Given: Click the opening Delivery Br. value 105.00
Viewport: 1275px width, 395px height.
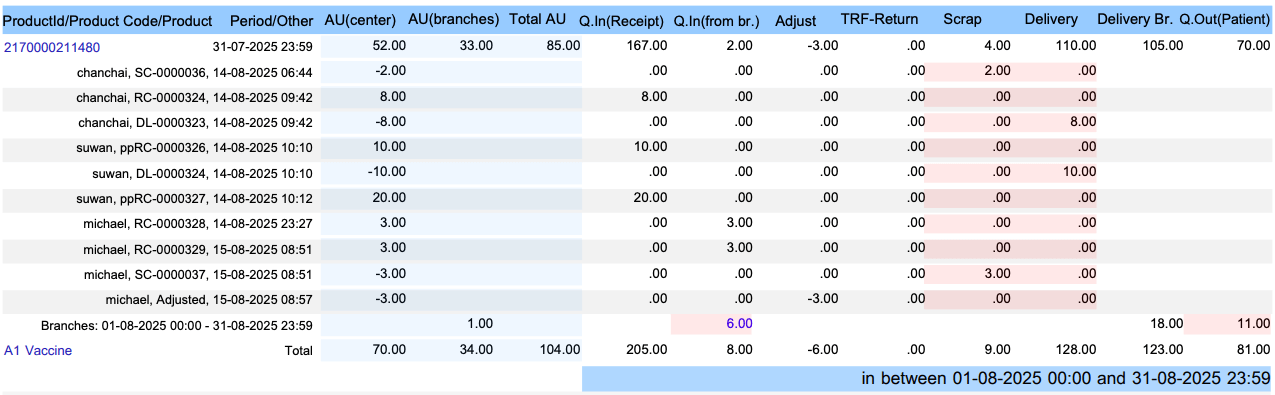Looking at the screenshot, I should point(1163,46).
